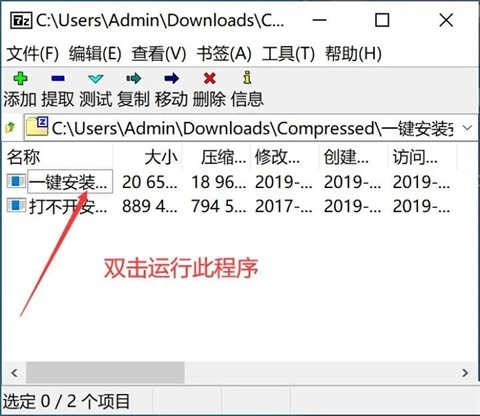Click the 测试 (Test) checkmark icon
Viewport: 480px width, 416px height.
96,79
